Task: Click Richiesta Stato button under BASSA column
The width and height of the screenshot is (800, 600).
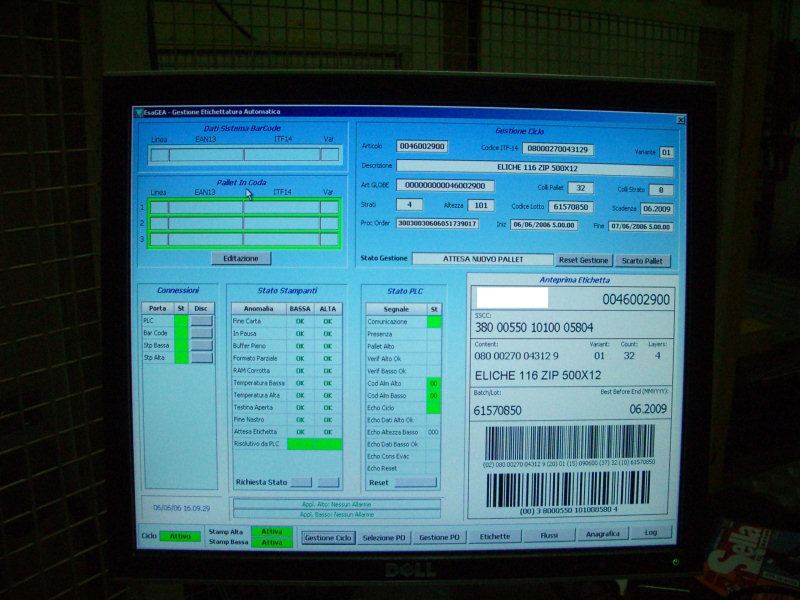Action: click(x=300, y=482)
